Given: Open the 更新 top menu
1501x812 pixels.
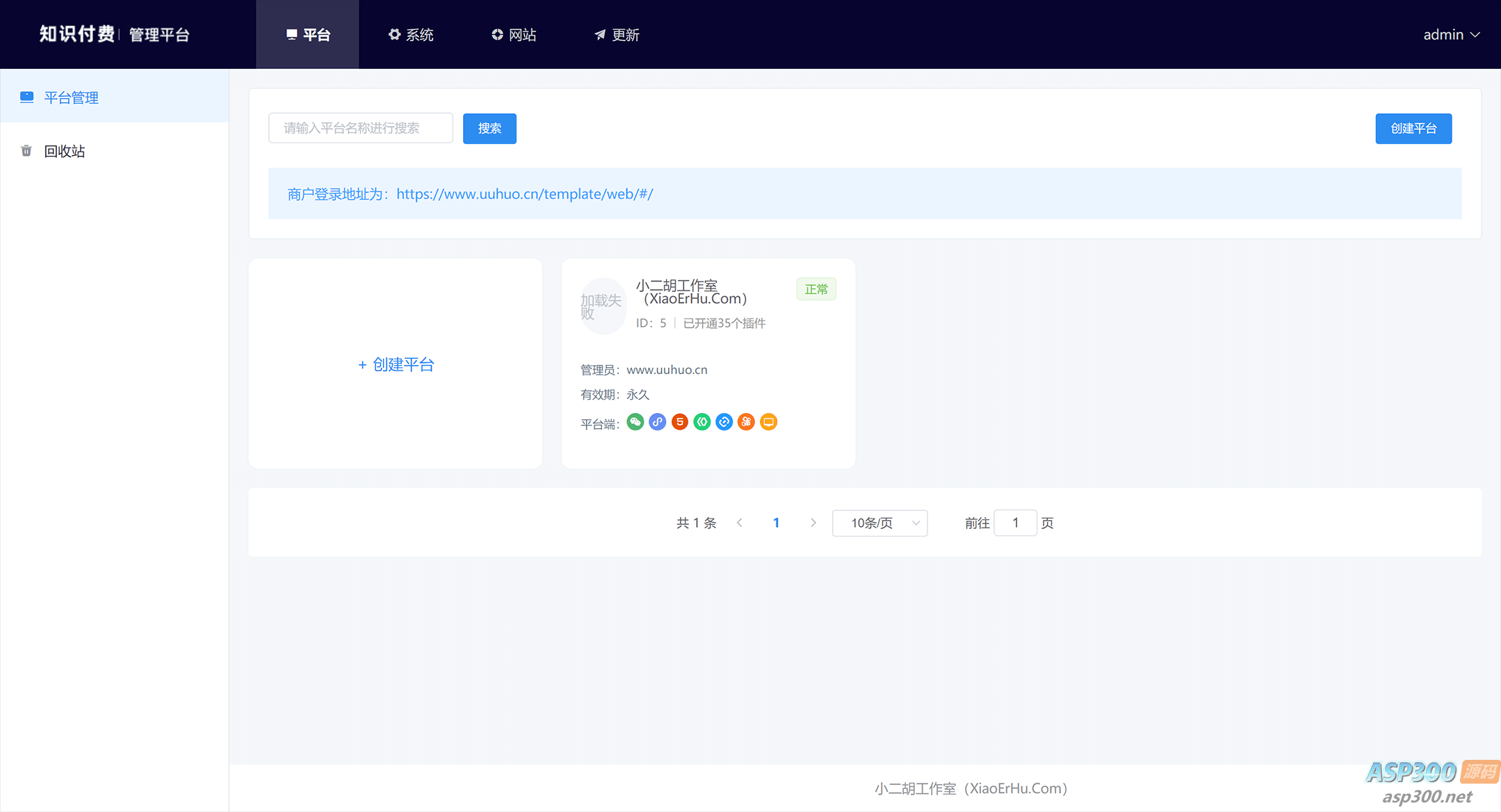Looking at the screenshot, I should point(617,35).
